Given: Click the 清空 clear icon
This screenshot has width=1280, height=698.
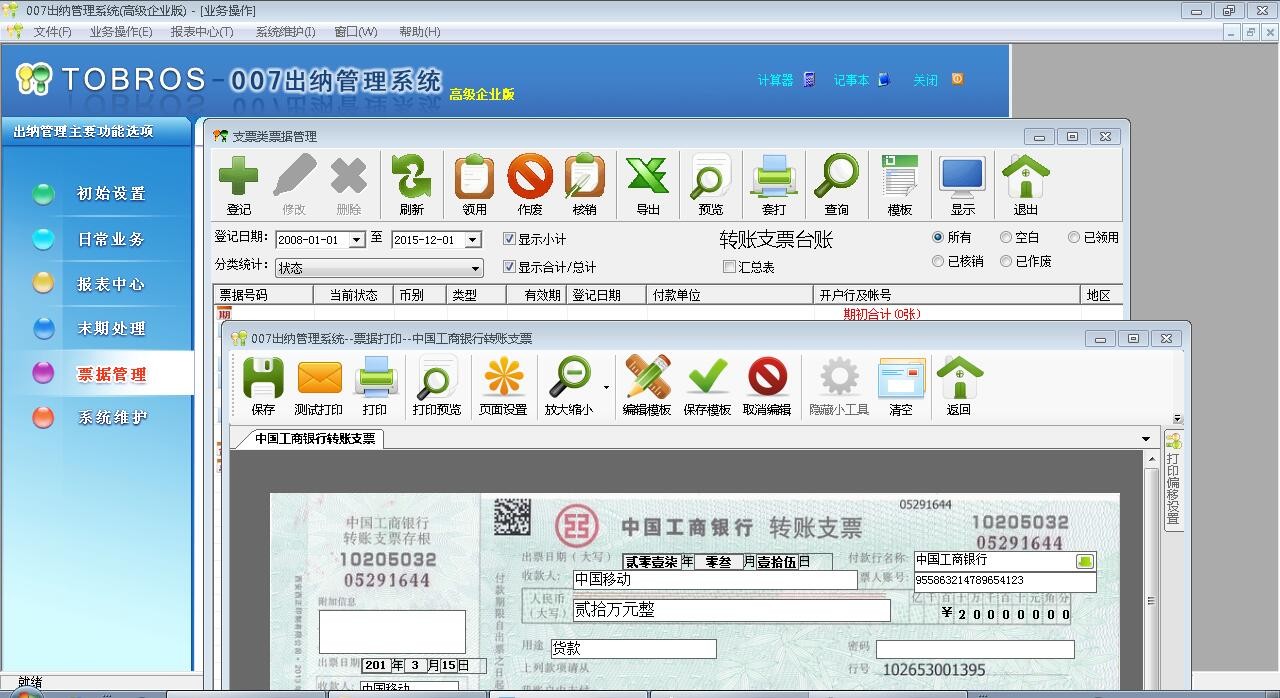Looking at the screenshot, I should (901, 378).
